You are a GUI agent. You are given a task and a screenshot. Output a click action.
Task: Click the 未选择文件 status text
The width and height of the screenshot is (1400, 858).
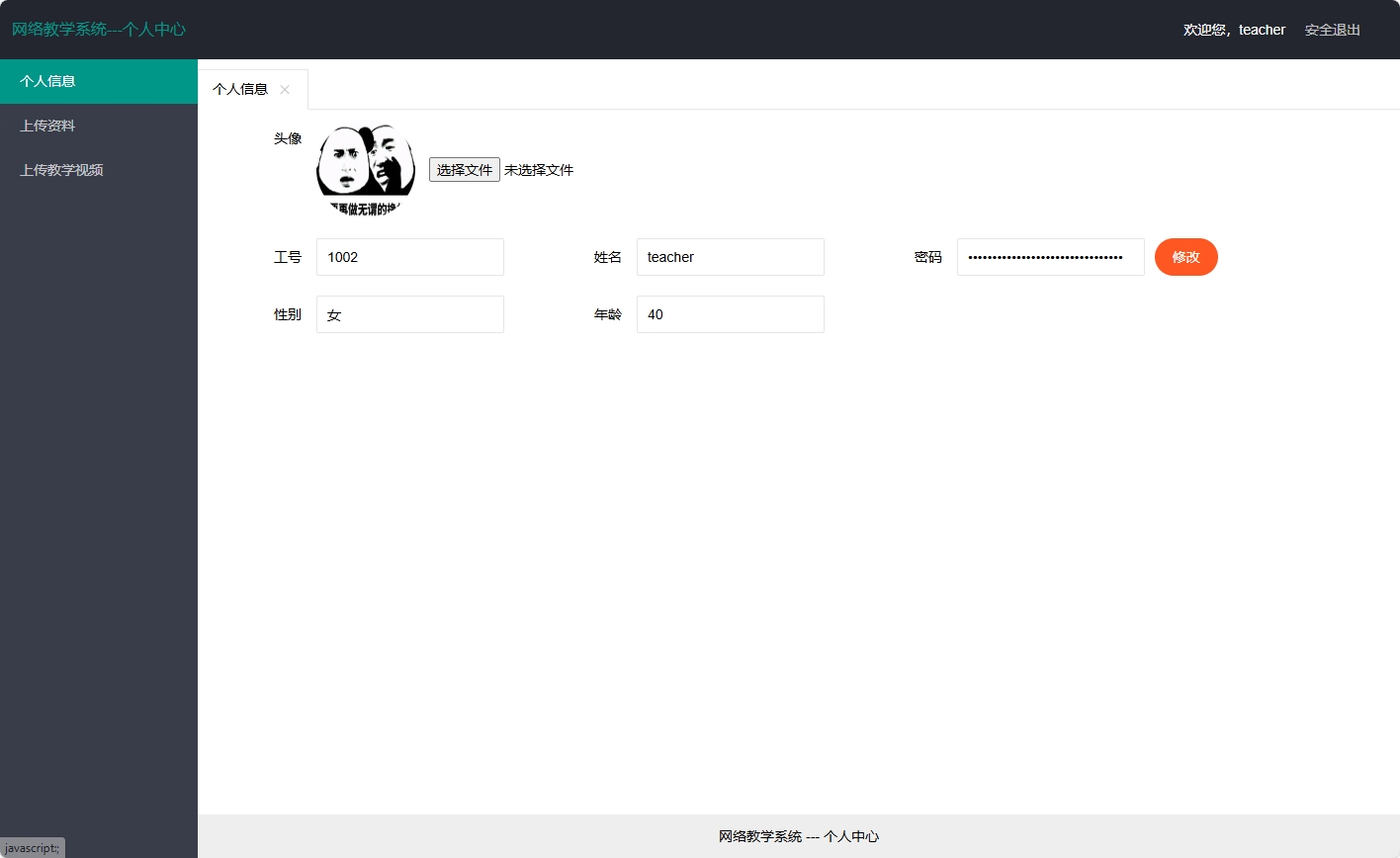[x=538, y=169]
